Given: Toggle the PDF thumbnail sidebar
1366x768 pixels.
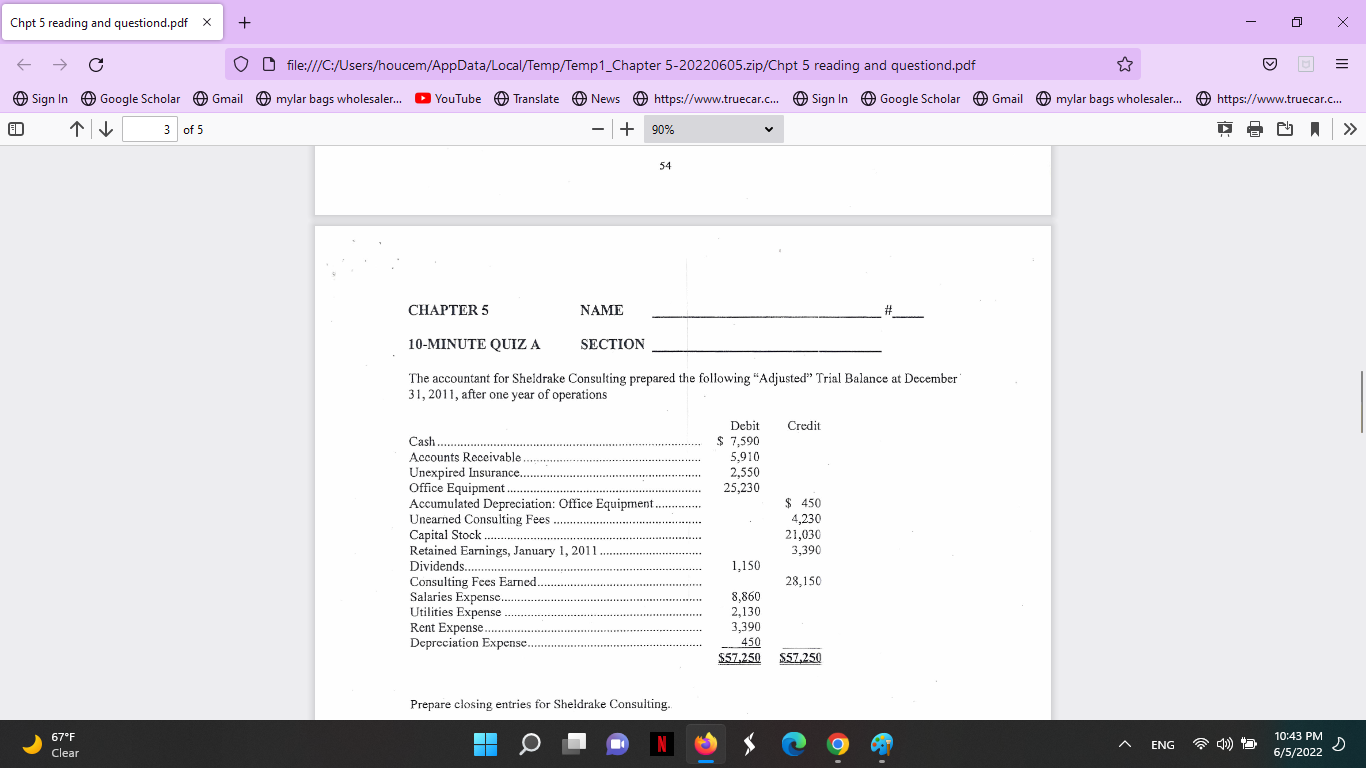Looking at the screenshot, I should click(x=14, y=128).
